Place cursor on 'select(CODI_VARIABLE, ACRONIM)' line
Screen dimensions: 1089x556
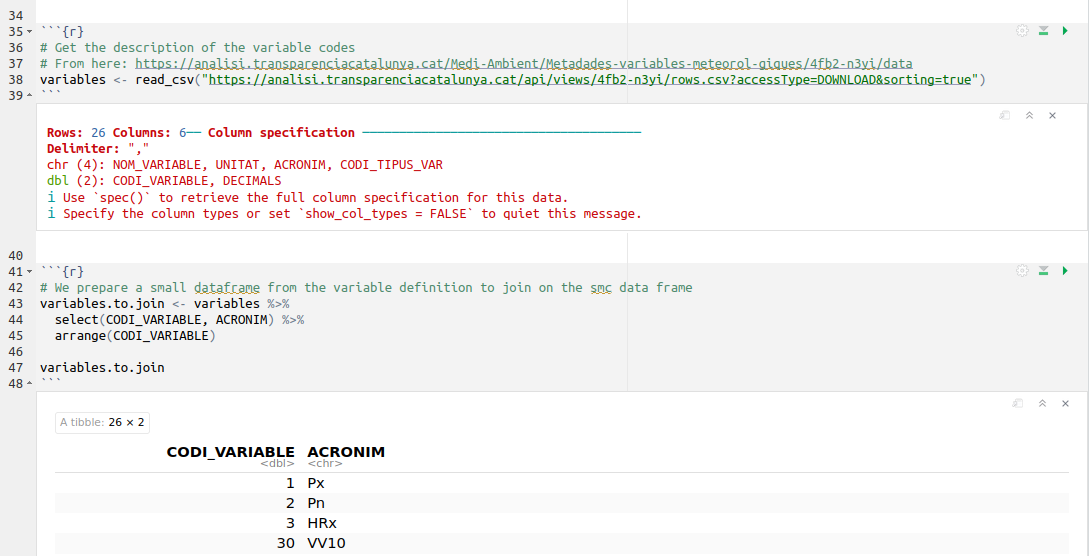tap(179, 320)
